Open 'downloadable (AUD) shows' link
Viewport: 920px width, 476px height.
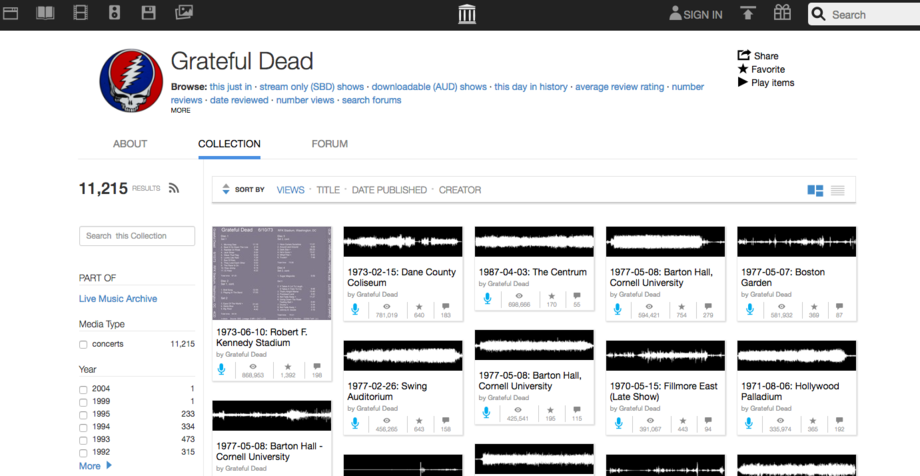[429, 86]
